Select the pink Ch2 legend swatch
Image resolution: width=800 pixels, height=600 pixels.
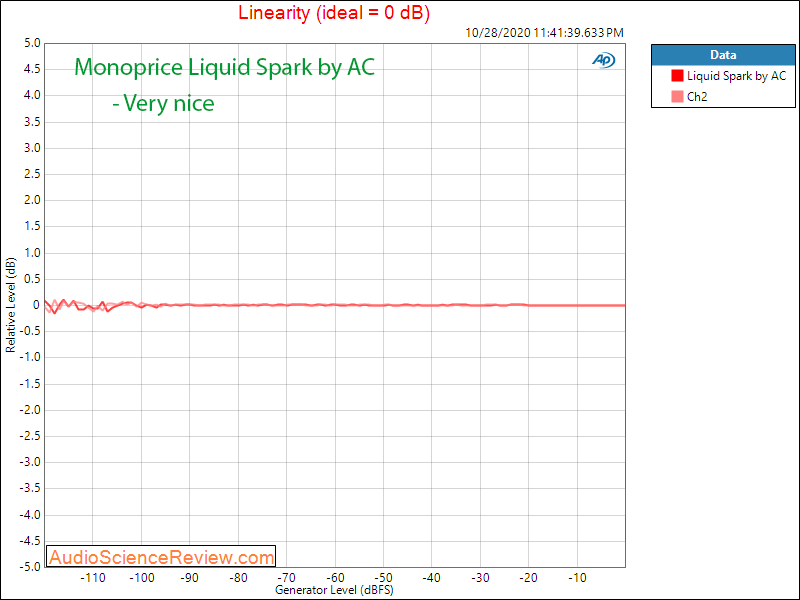[x=677, y=96]
